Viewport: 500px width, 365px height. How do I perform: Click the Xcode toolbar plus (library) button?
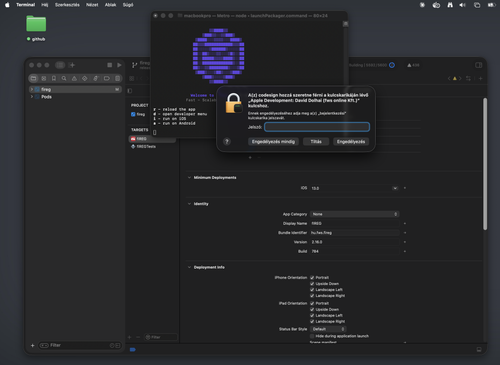[72, 65]
